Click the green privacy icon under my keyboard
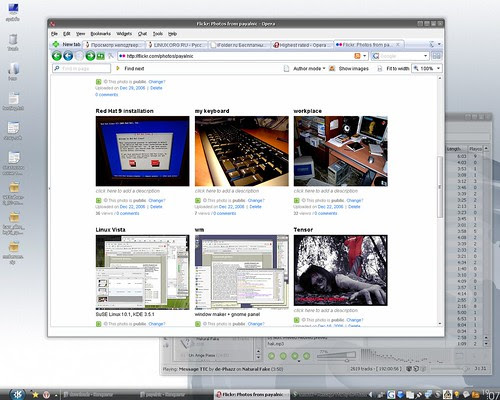This screenshot has height=400, width=500. (198, 200)
